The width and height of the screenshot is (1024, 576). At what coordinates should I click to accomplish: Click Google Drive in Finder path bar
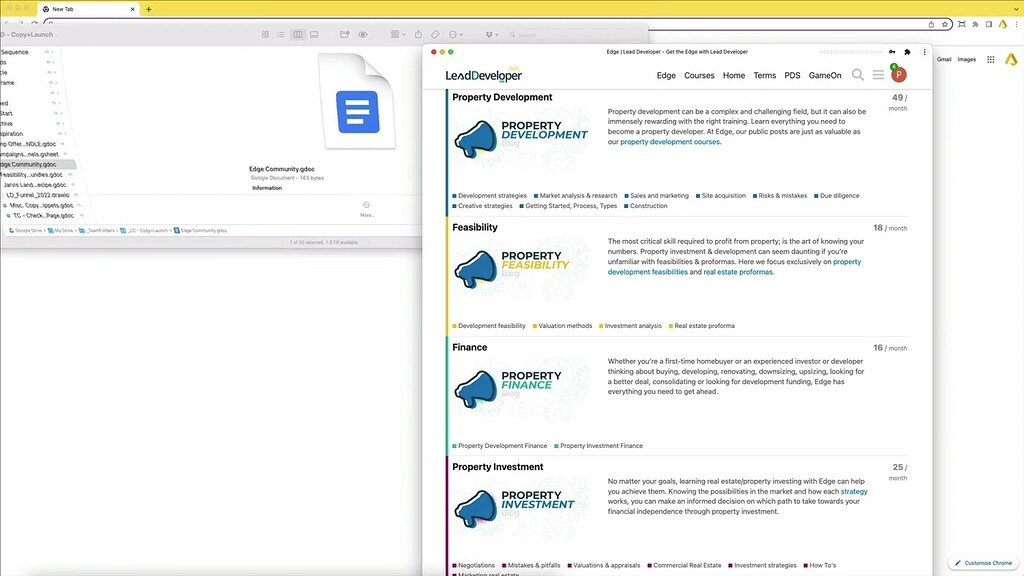[25, 231]
